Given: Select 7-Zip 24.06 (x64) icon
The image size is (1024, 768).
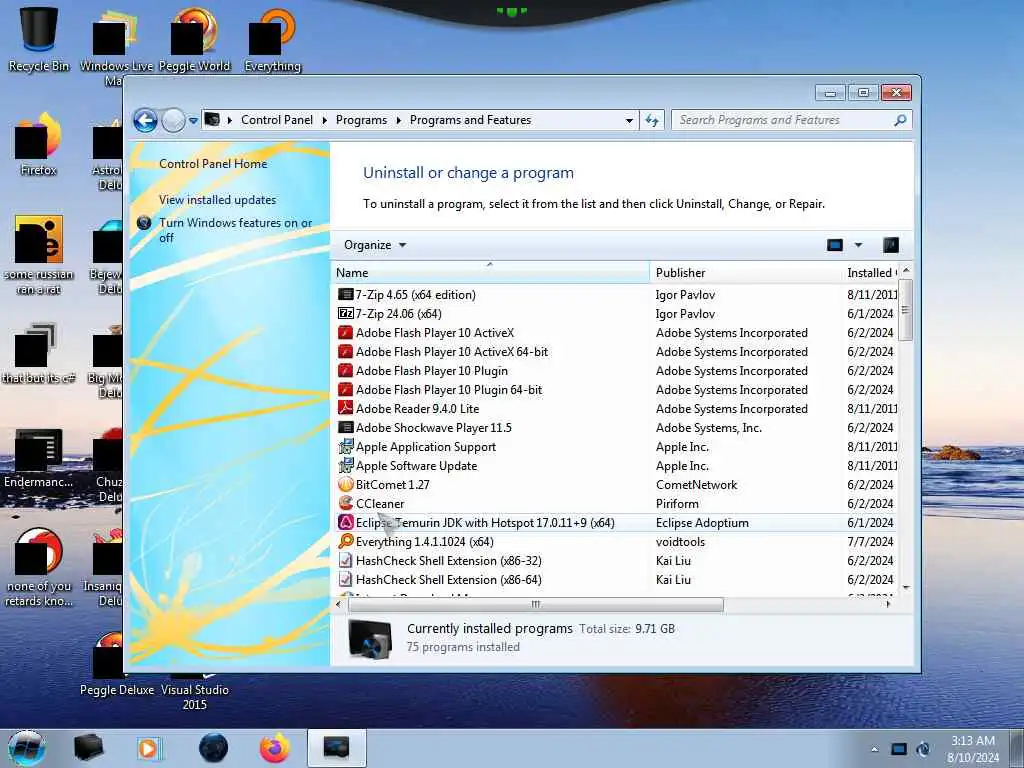Looking at the screenshot, I should pyautogui.click(x=345, y=313).
